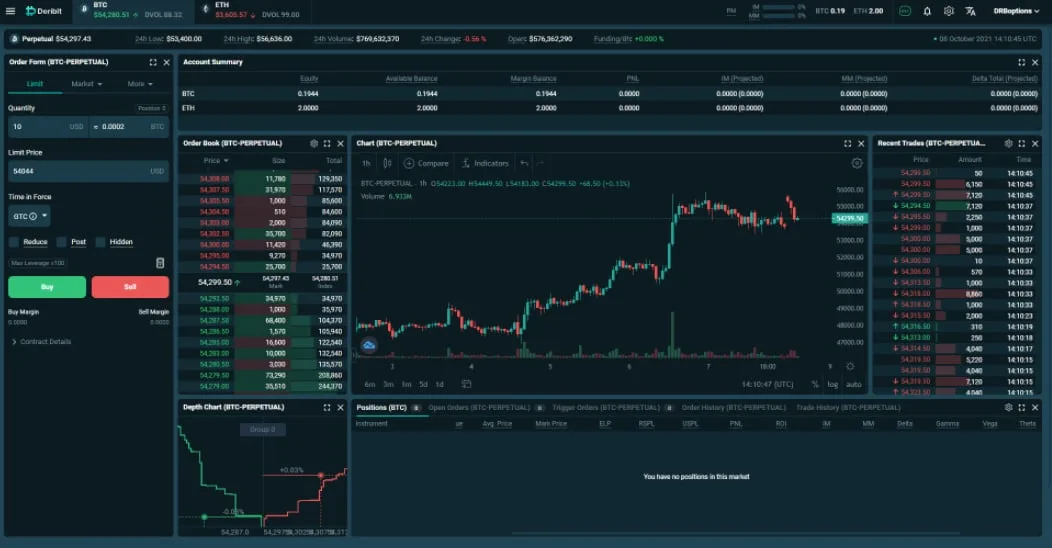
Task: Open the fee calculator icon in Order Form
Action: tap(160, 263)
